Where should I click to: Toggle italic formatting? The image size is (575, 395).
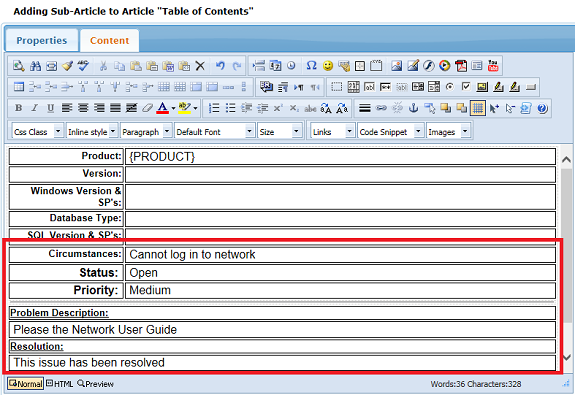[34, 108]
